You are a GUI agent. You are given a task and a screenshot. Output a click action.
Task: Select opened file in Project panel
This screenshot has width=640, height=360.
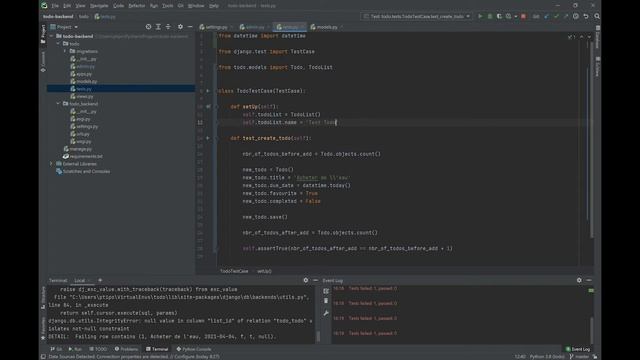tap(148, 27)
